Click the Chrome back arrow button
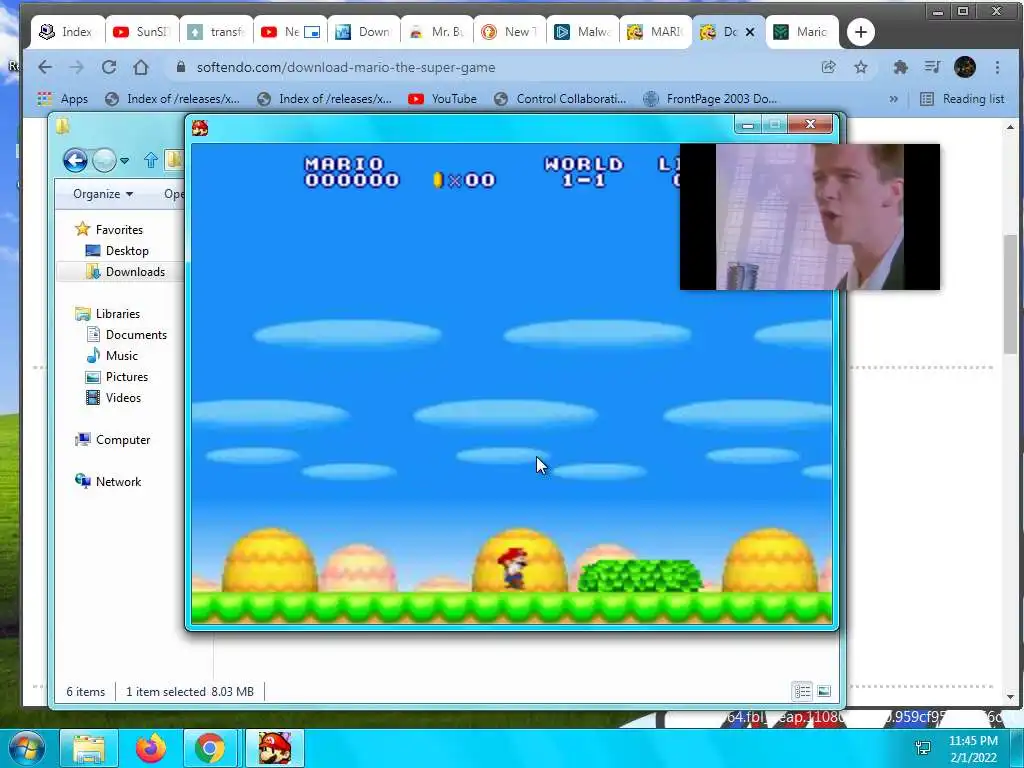Viewport: 1024px width, 768px height. click(x=44, y=67)
